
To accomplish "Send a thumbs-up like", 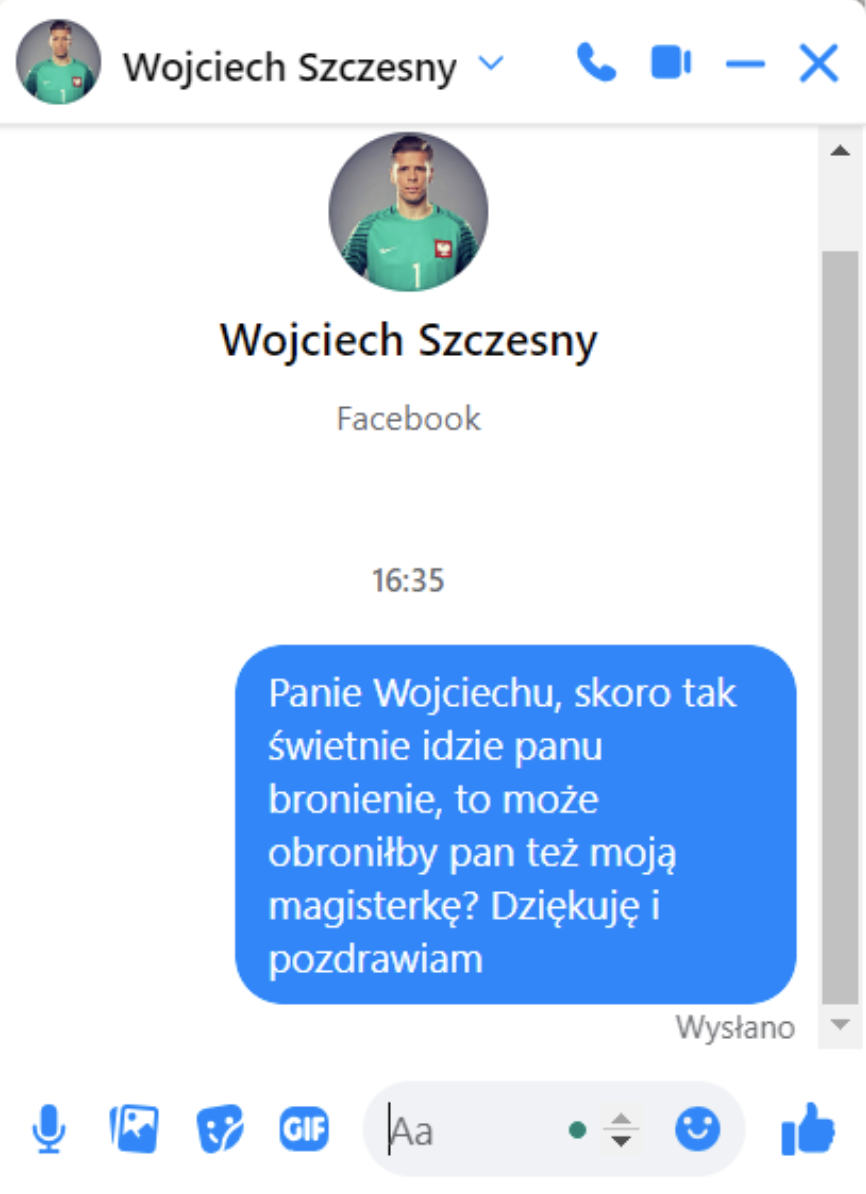I will (808, 1129).
